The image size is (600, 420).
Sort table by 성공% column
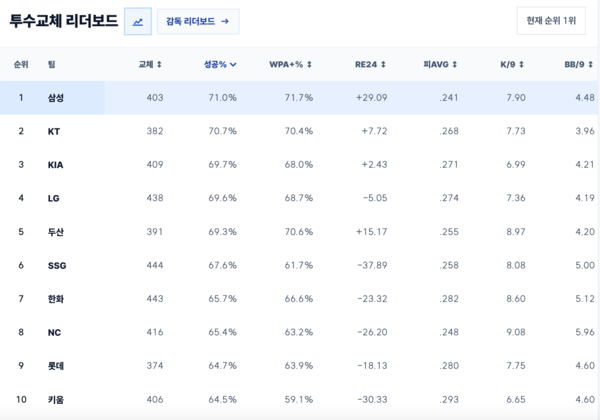pos(220,64)
